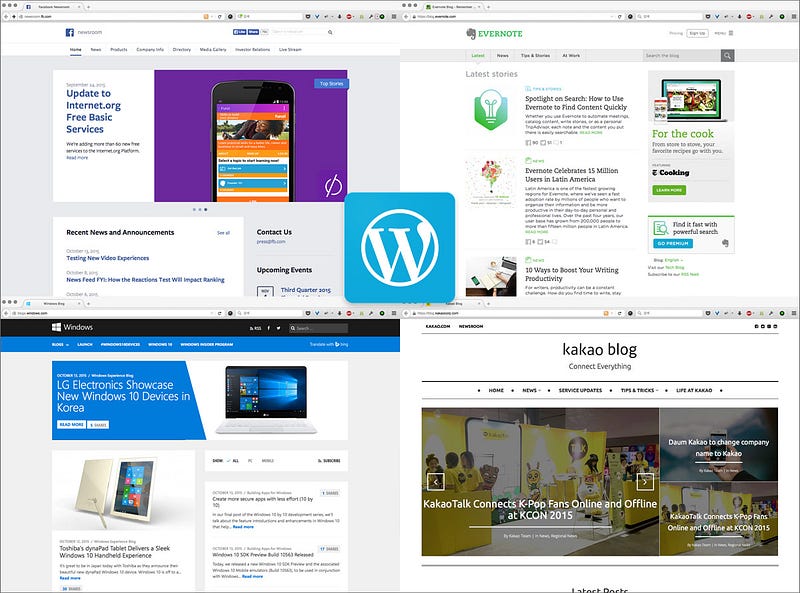This screenshot has height=593, width=800.
Task: Click the Evernote elephant logo
Action: (x=470, y=34)
